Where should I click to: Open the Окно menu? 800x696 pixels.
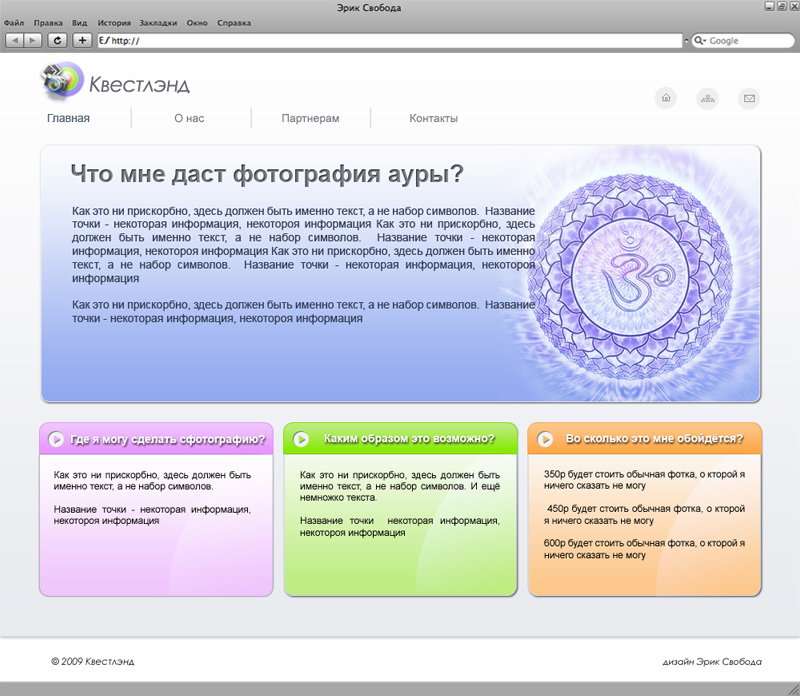pyautogui.click(x=197, y=23)
